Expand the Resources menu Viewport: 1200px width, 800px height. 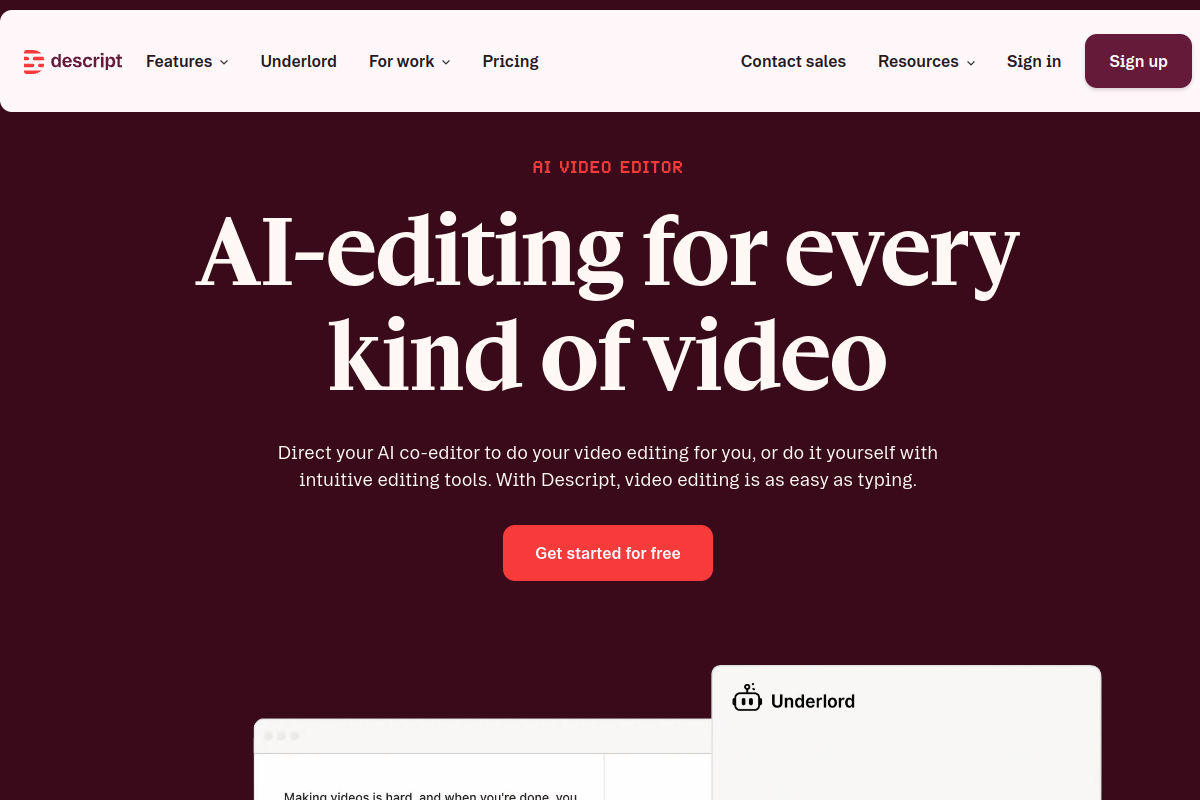(927, 61)
